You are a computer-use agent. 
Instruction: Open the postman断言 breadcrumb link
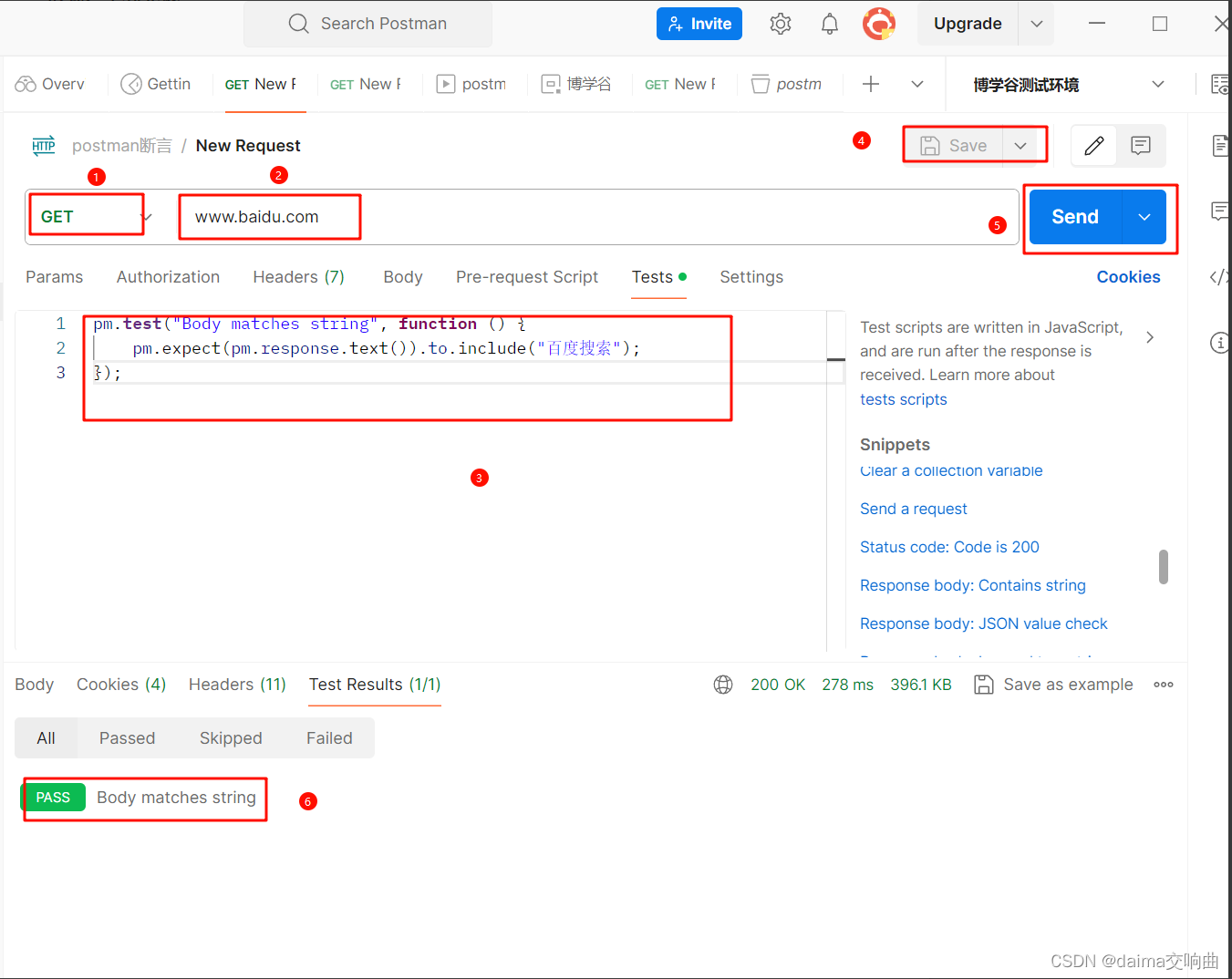point(121,146)
